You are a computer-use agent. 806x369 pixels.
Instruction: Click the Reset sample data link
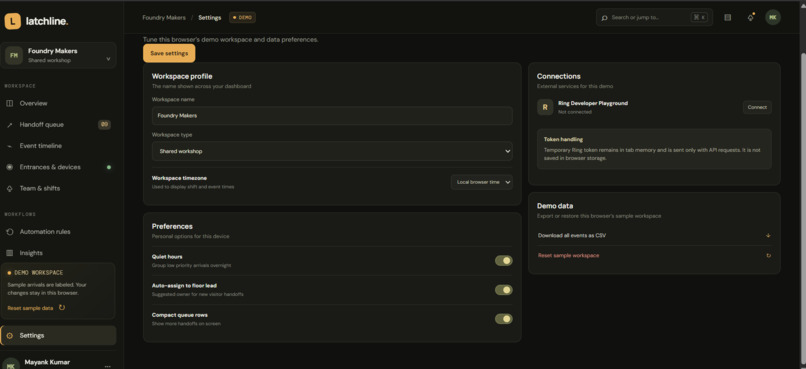point(30,308)
